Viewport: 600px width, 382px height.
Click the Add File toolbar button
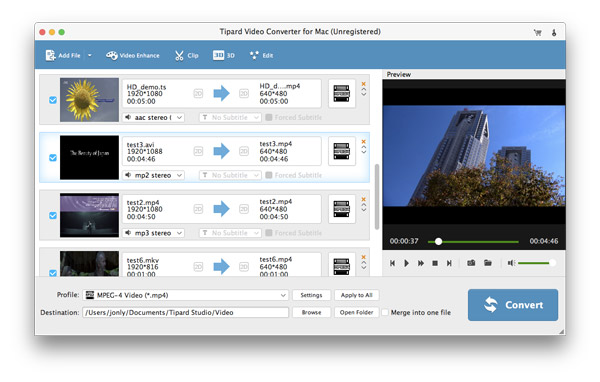point(63,56)
